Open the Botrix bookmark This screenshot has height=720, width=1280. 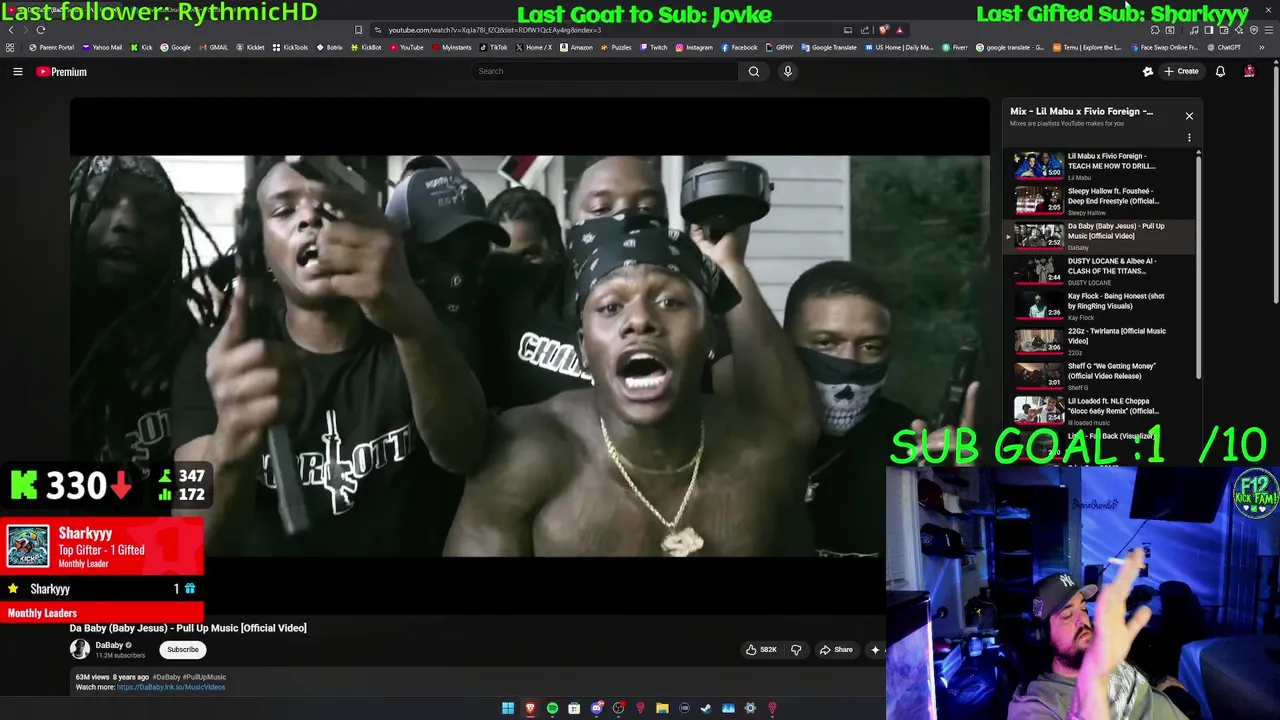(330, 48)
